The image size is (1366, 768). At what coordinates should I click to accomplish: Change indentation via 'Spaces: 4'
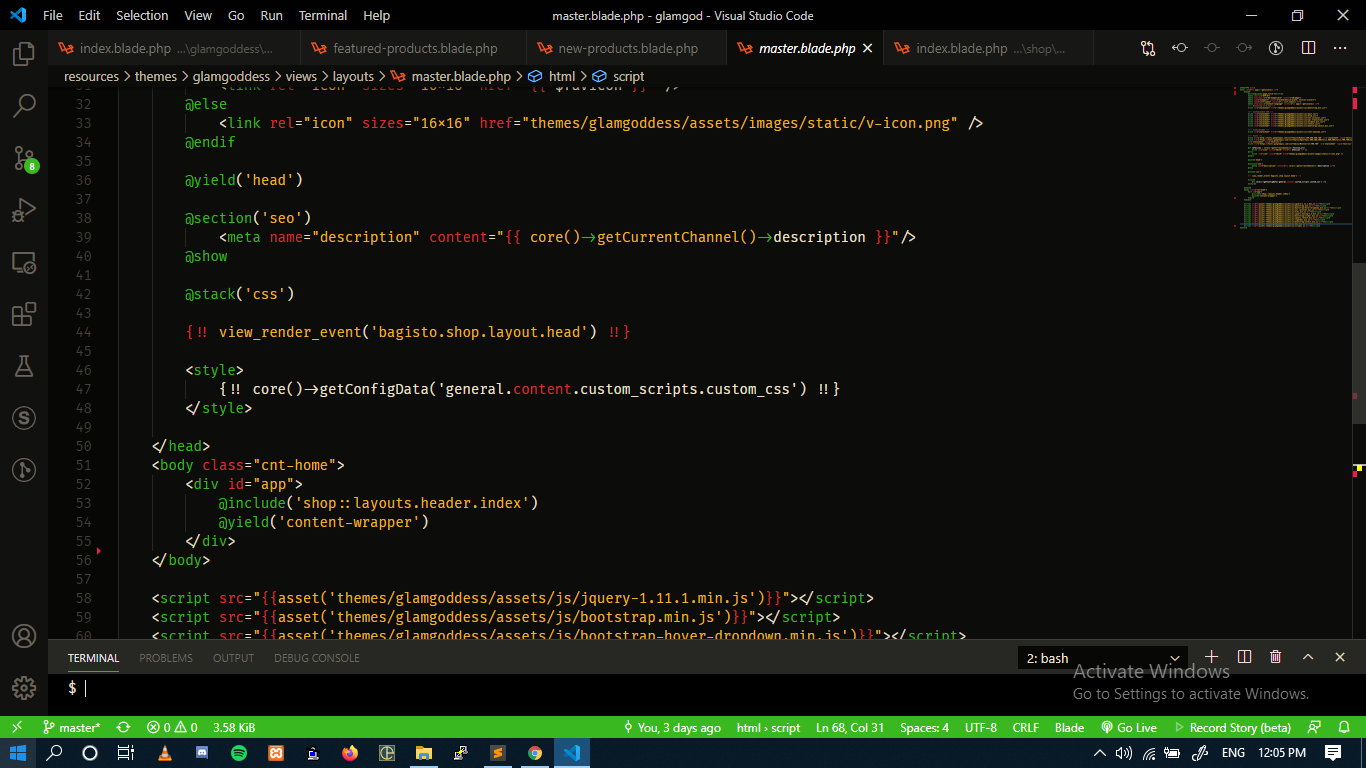point(924,728)
